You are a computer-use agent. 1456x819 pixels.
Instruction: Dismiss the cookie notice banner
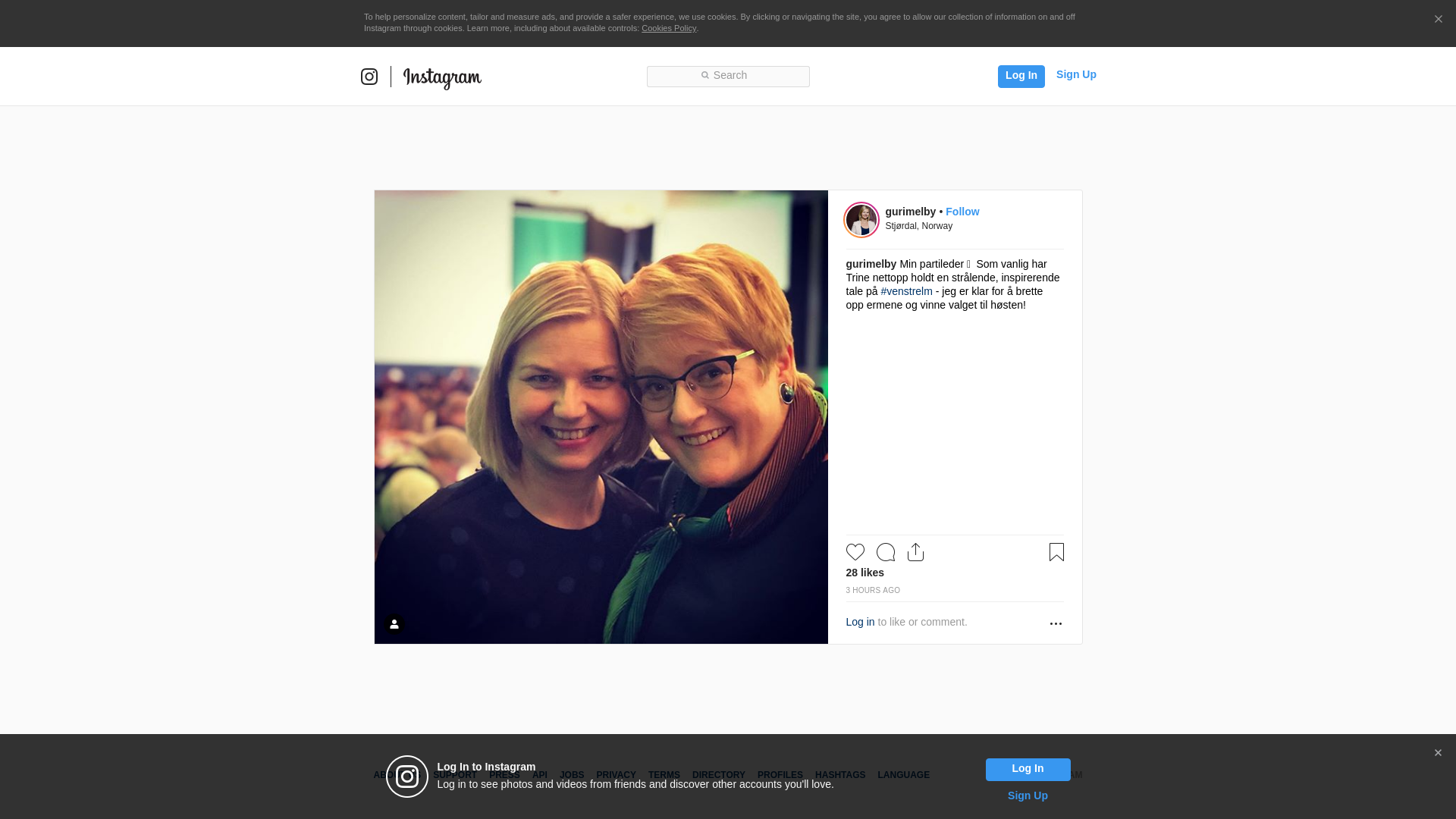pyautogui.click(x=1438, y=19)
